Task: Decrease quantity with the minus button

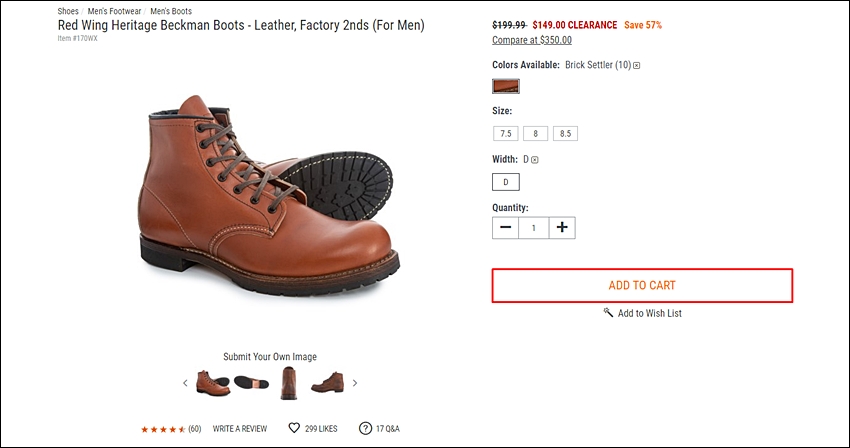Action: pos(505,227)
